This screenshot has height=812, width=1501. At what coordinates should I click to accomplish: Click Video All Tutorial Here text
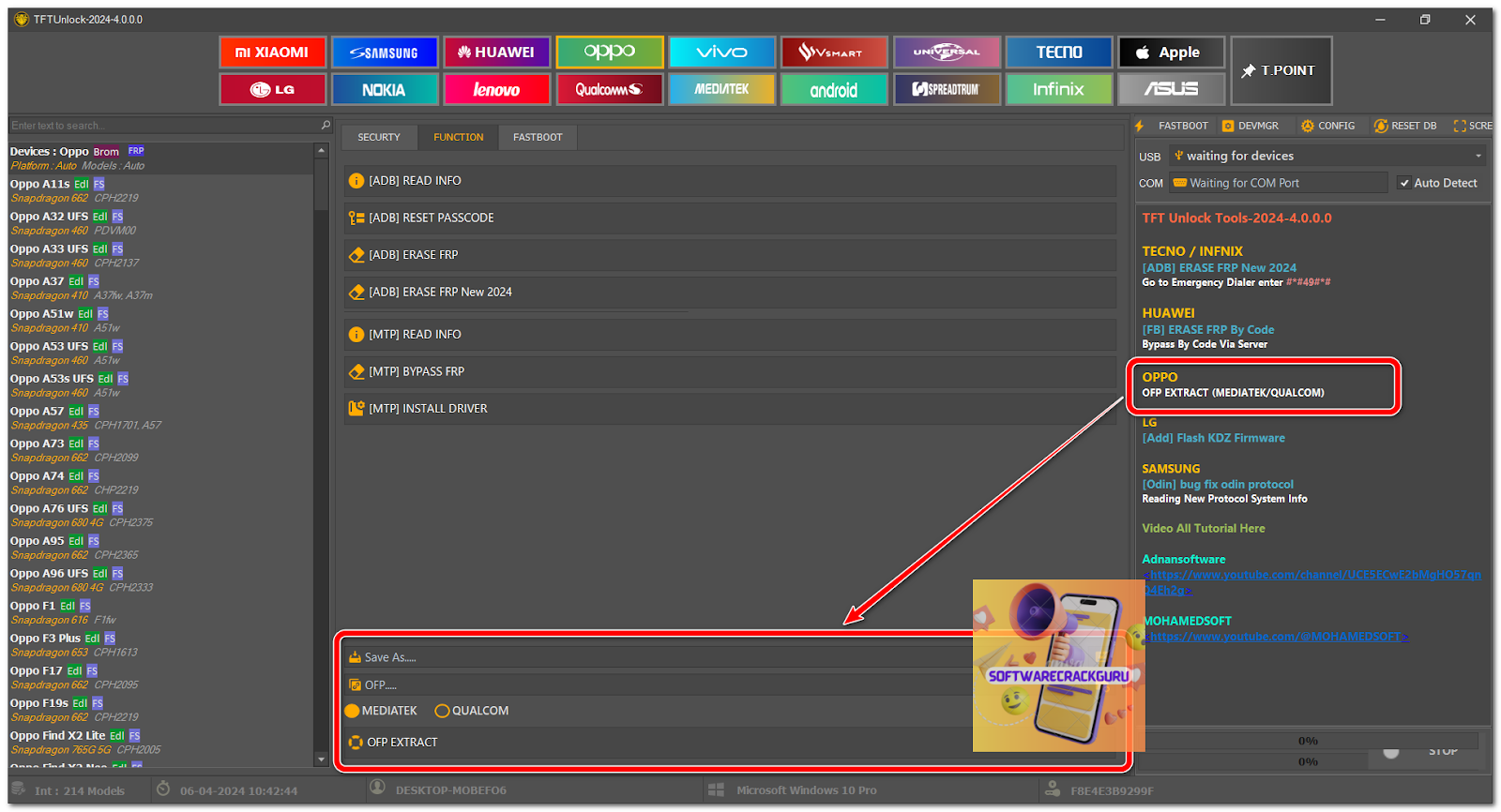click(1204, 529)
